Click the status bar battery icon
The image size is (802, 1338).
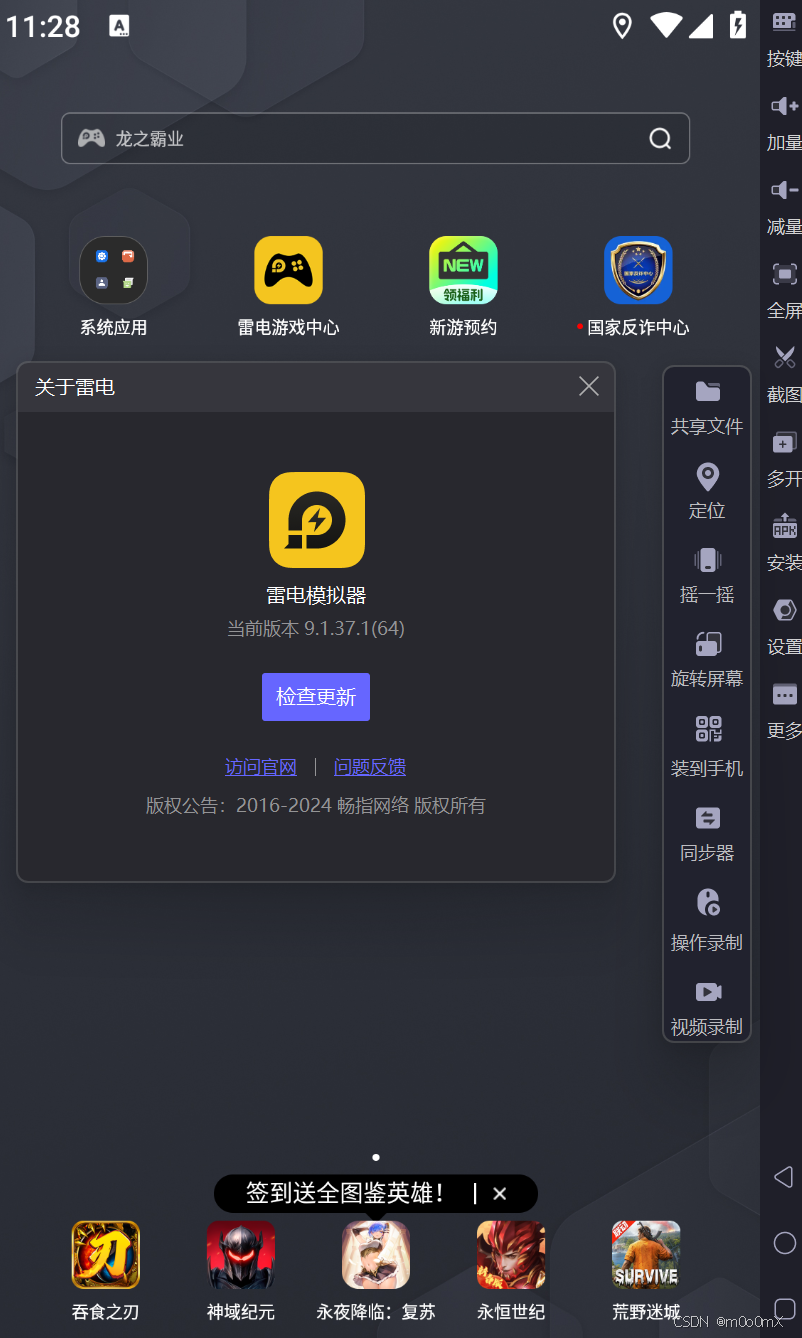(x=738, y=26)
